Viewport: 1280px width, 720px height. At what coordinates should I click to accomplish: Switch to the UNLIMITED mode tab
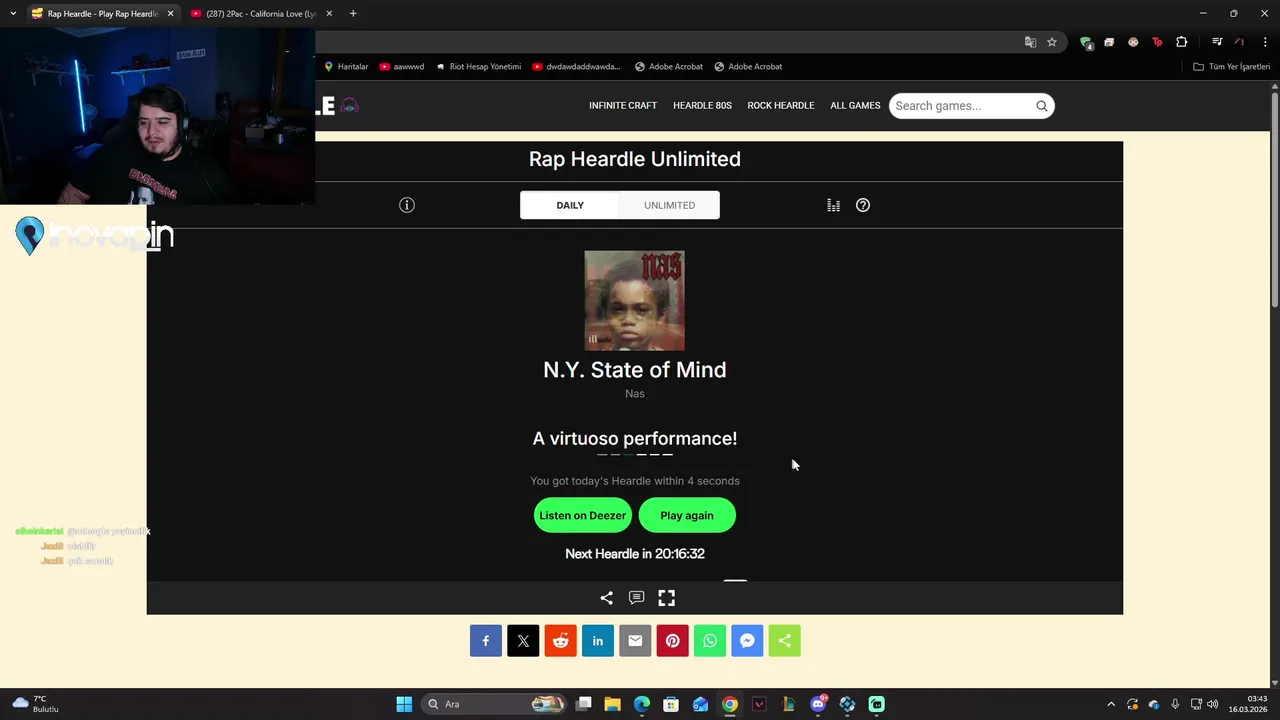pyautogui.click(x=669, y=205)
